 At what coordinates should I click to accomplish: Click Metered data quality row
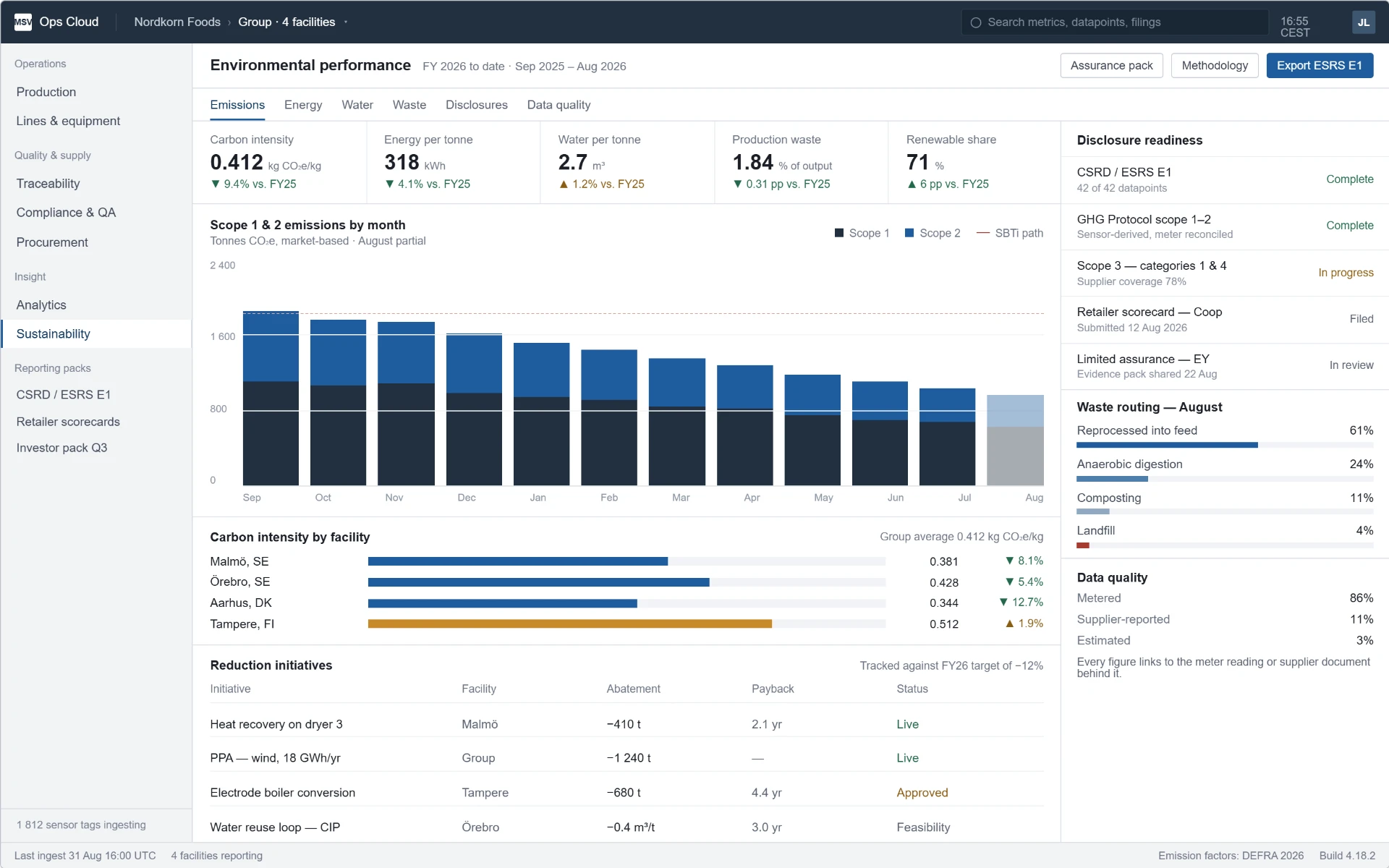[x=1225, y=598]
